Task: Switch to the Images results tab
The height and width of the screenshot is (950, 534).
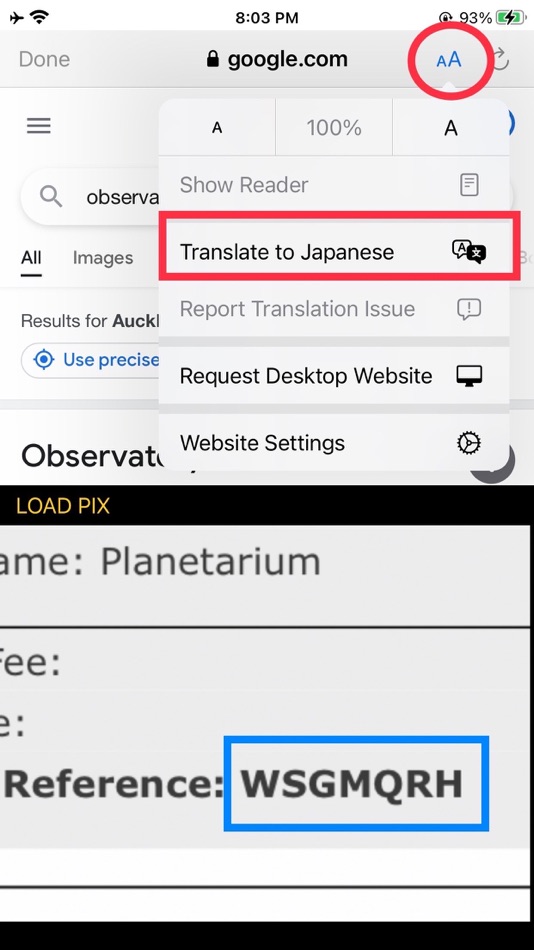Action: (x=102, y=258)
